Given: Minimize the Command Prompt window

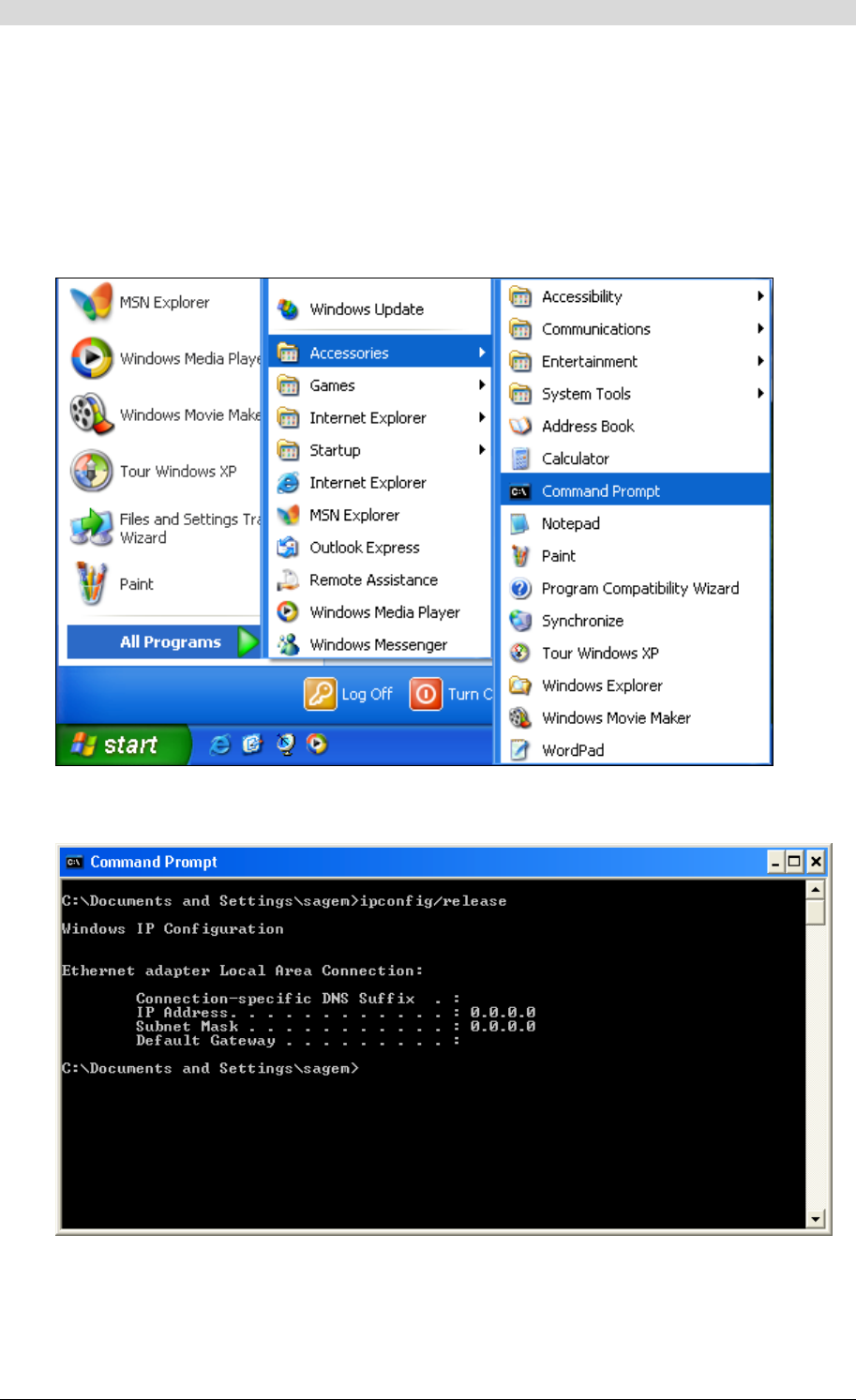Looking at the screenshot, I should pos(776,862).
